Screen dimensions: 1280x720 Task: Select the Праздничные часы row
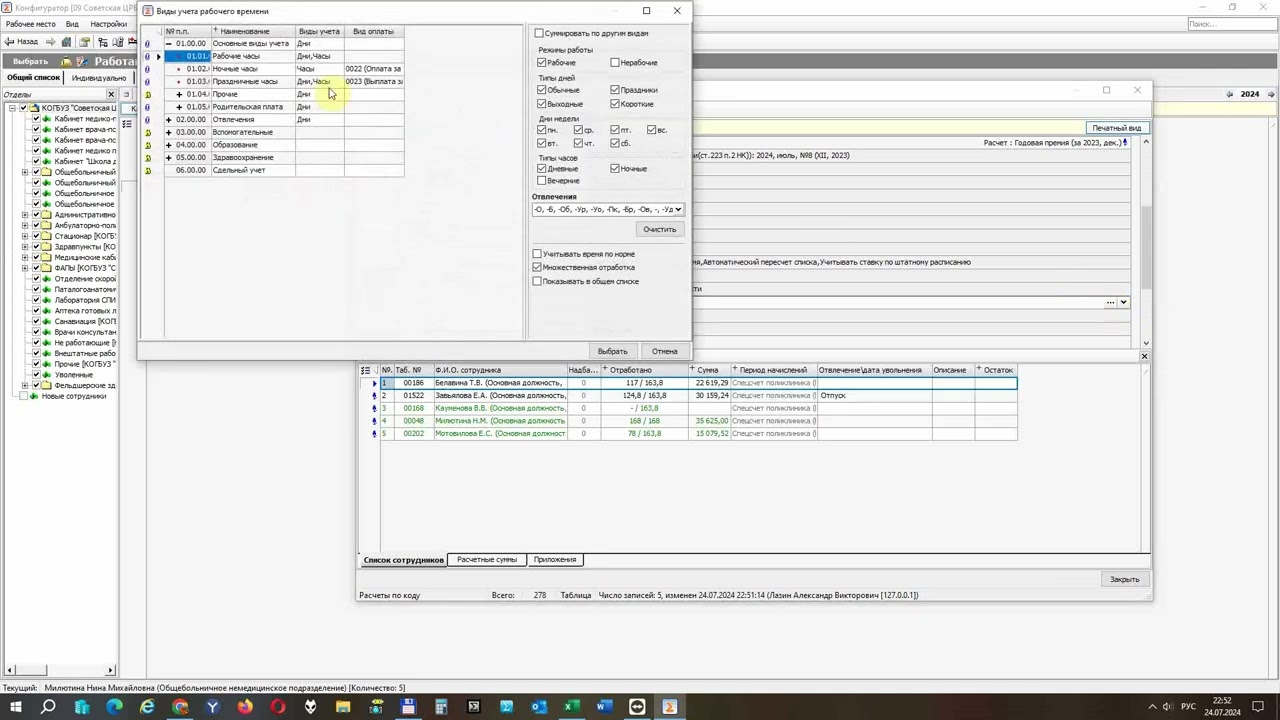284,81
